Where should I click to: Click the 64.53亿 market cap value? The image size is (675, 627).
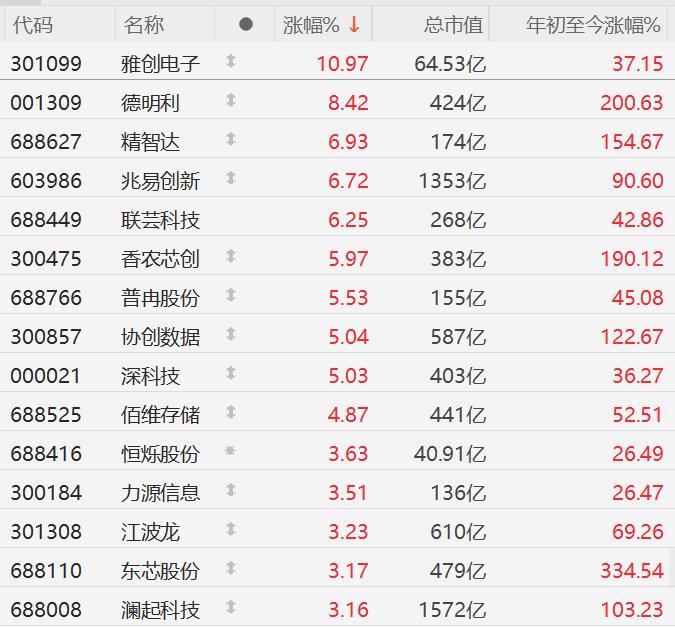[x=450, y=65]
